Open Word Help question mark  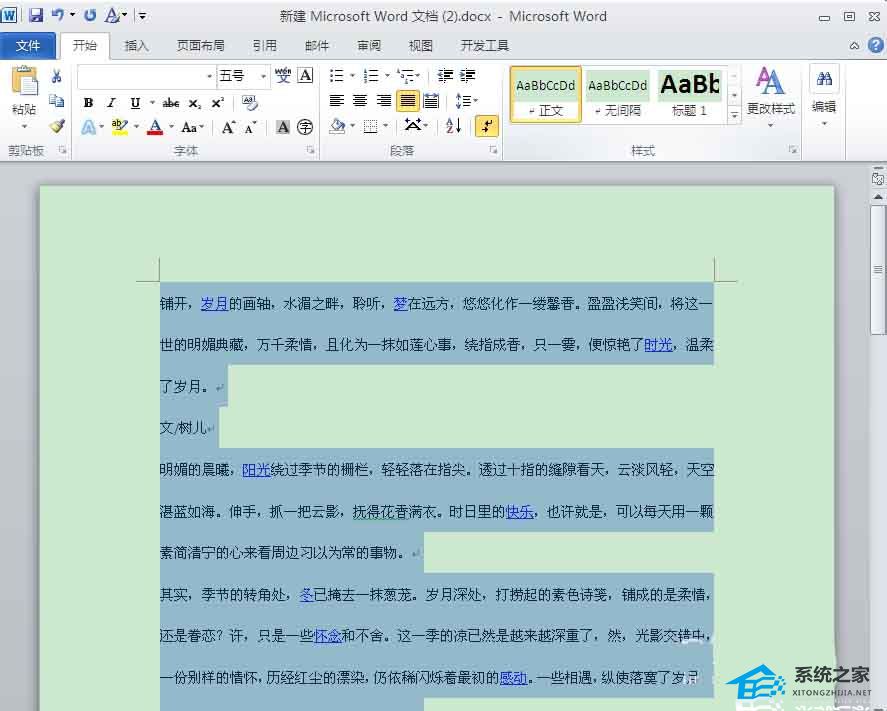(x=876, y=45)
